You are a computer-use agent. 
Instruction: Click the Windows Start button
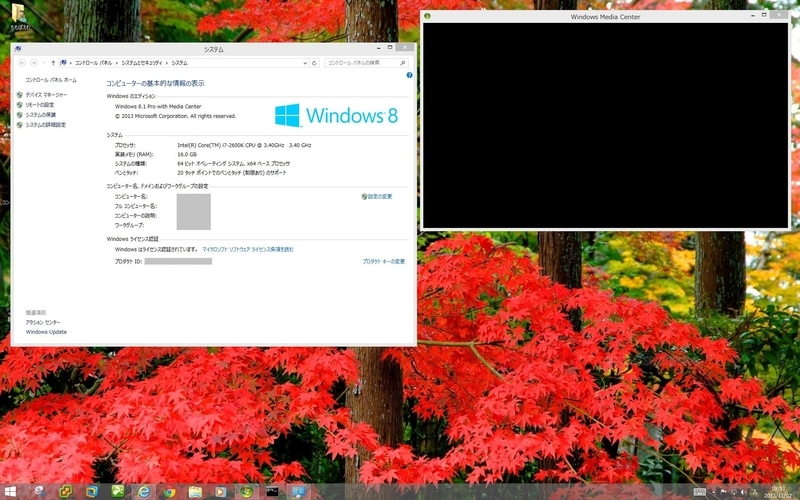[10, 491]
